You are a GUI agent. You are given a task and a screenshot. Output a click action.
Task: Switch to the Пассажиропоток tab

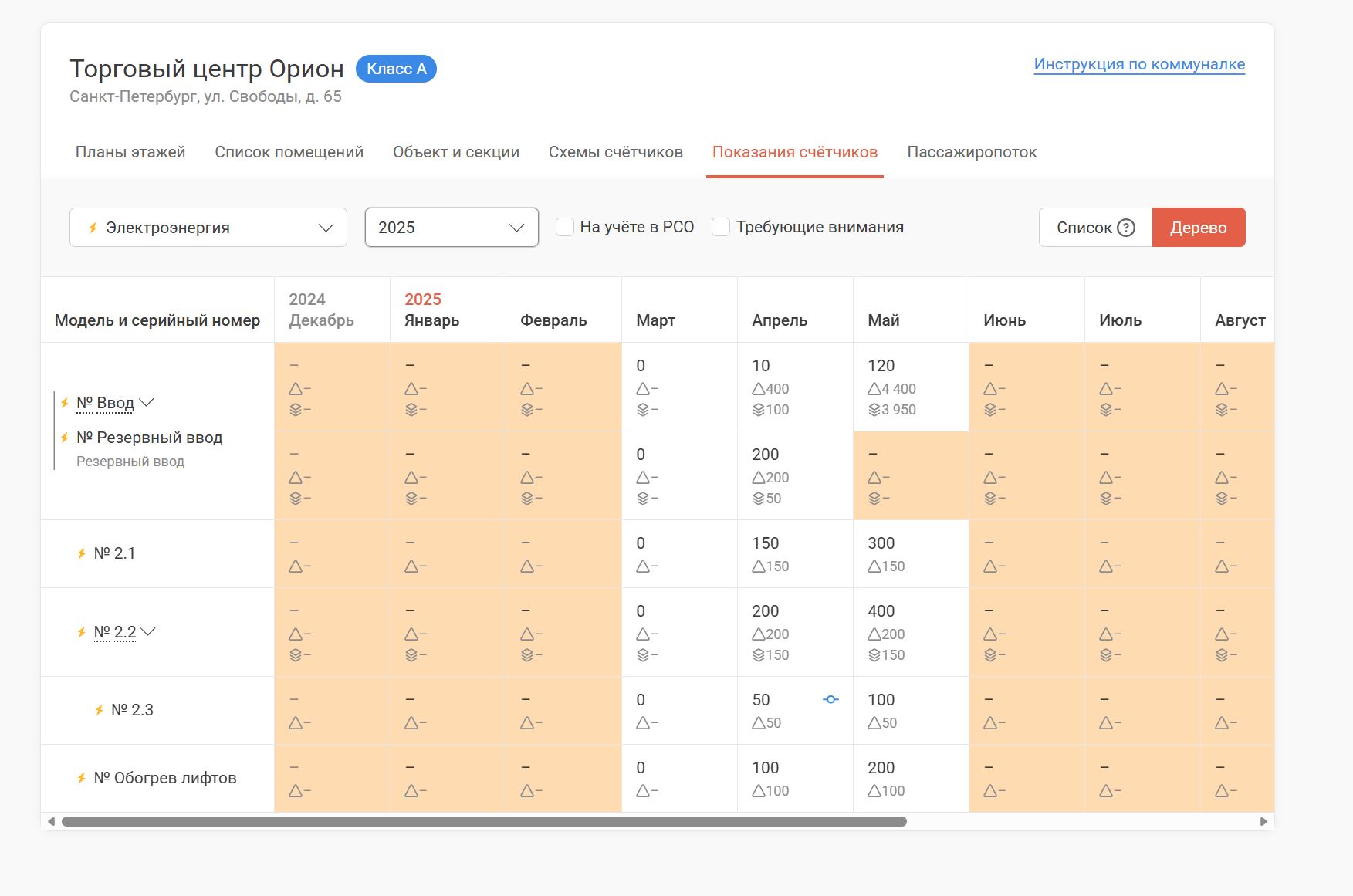pyautogui.click(x=972, y=152)
